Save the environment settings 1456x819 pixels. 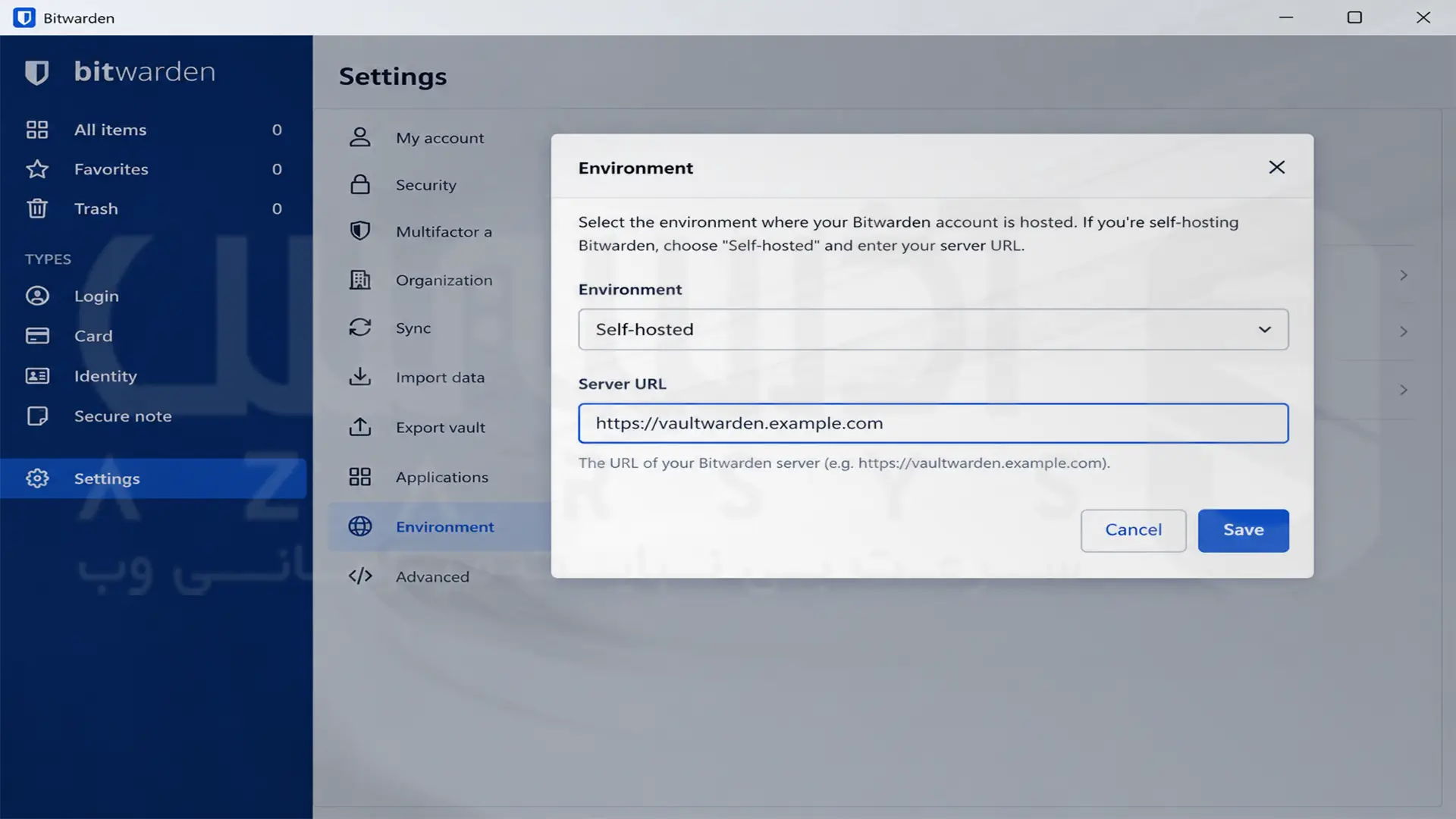click(1243, 530)
